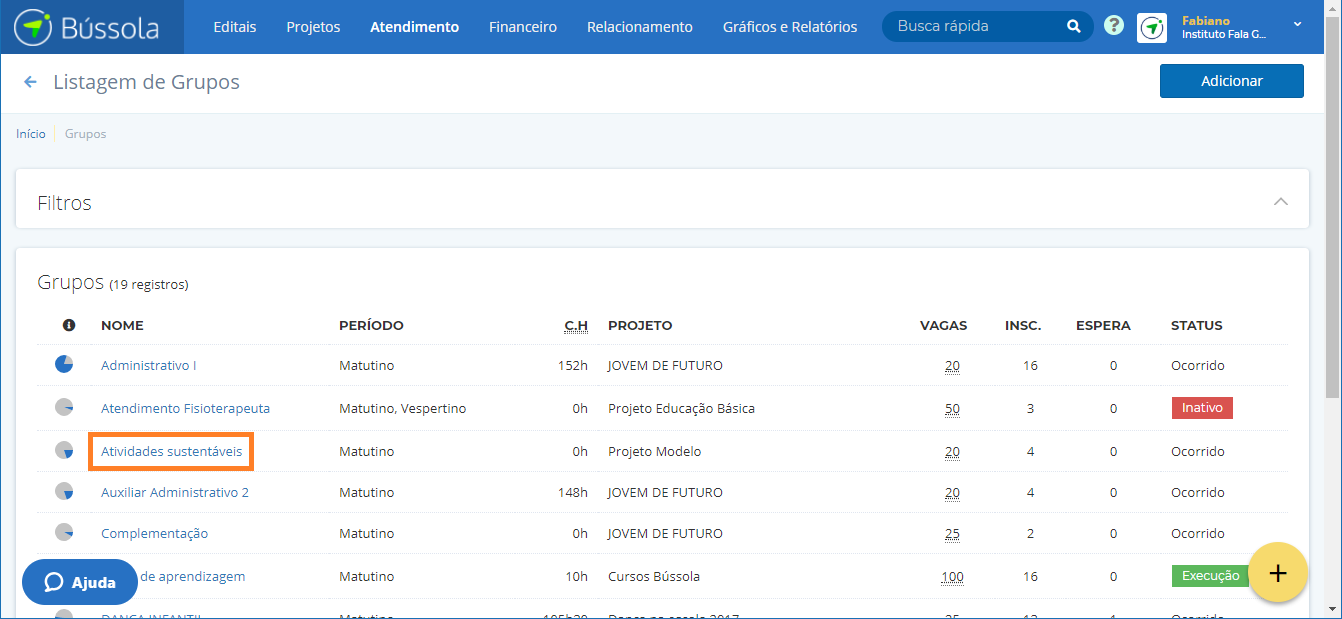Open the Gráficos e Relatórios menu

pyautogui.click(x=789, y=27)
